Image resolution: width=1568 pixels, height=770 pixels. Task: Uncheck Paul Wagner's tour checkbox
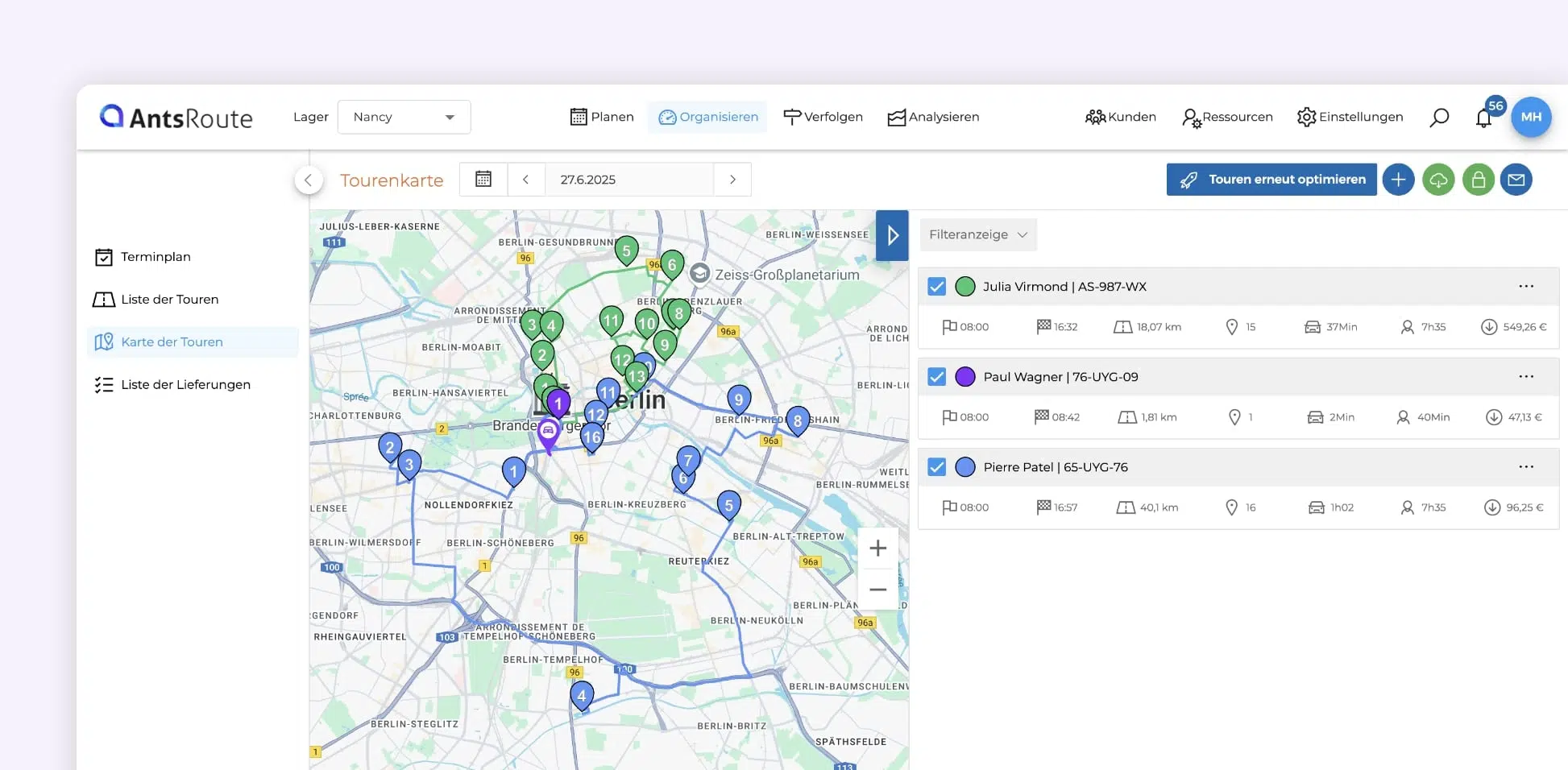(x=936, y=377)
